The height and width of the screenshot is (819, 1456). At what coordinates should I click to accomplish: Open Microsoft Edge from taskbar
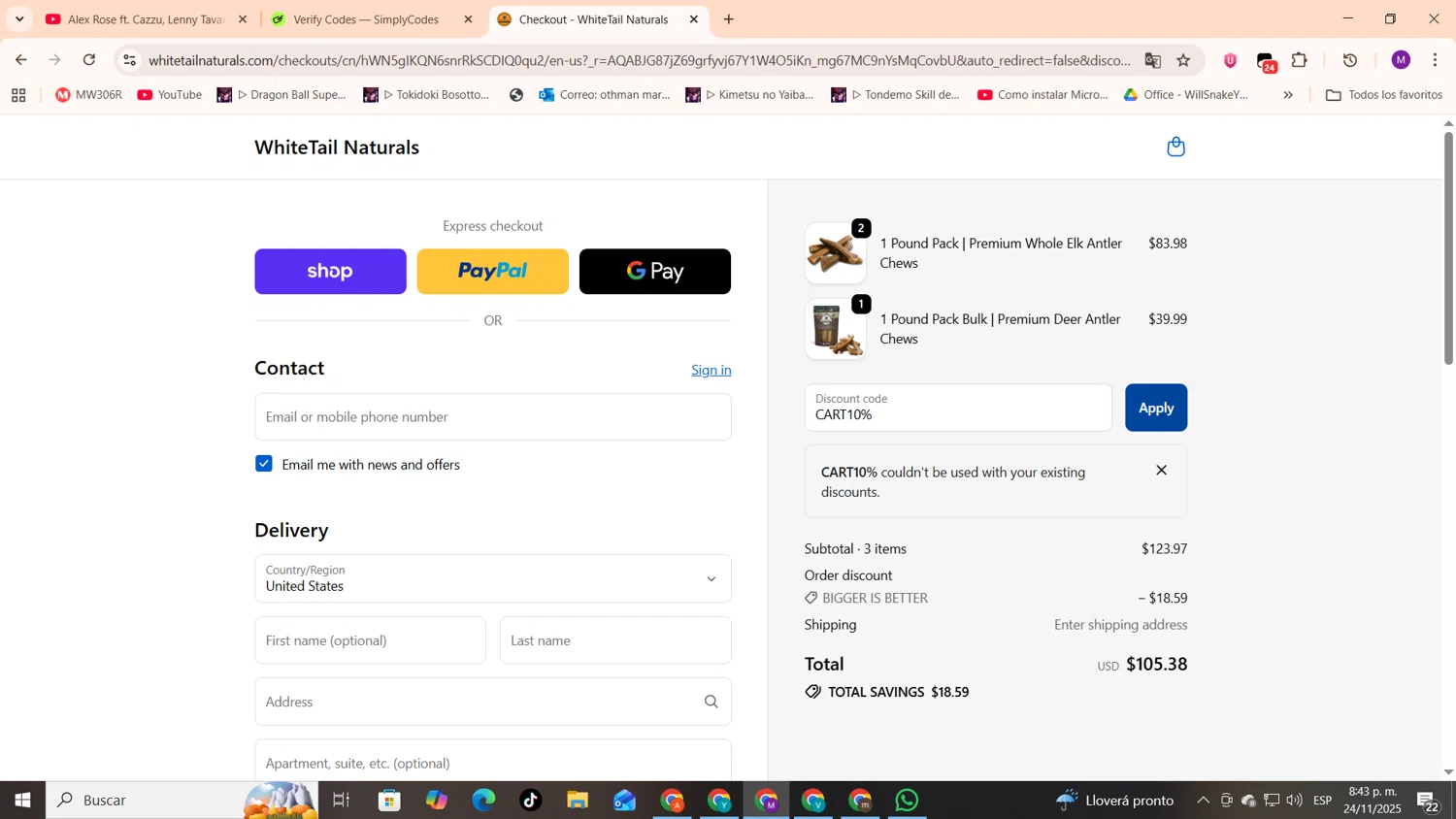[x=483, y=801]
